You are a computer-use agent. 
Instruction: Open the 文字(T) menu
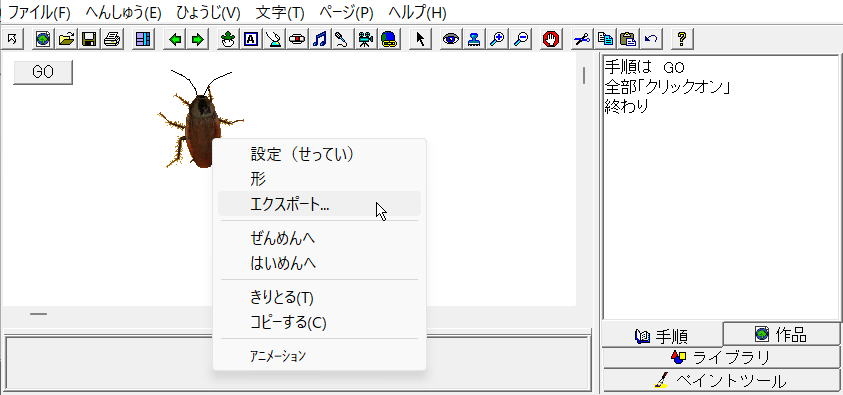(280, 12)
